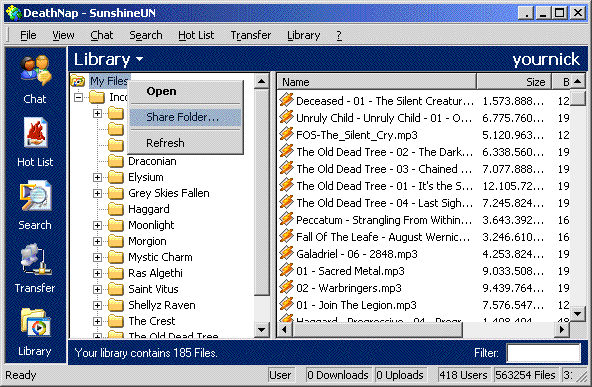Select the Fall Of The Leafe file row
Image resolution: width=592 pixels, height=387 pixels.
pos(384,237)
